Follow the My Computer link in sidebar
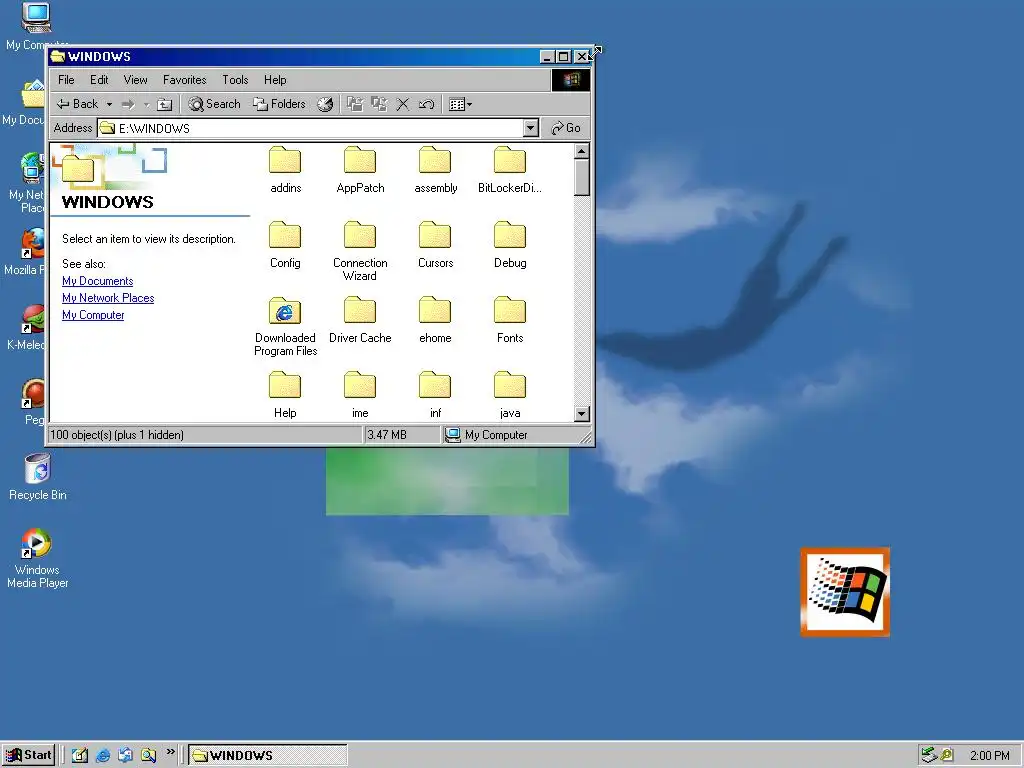1024x768 pixels. click(93, 315)
